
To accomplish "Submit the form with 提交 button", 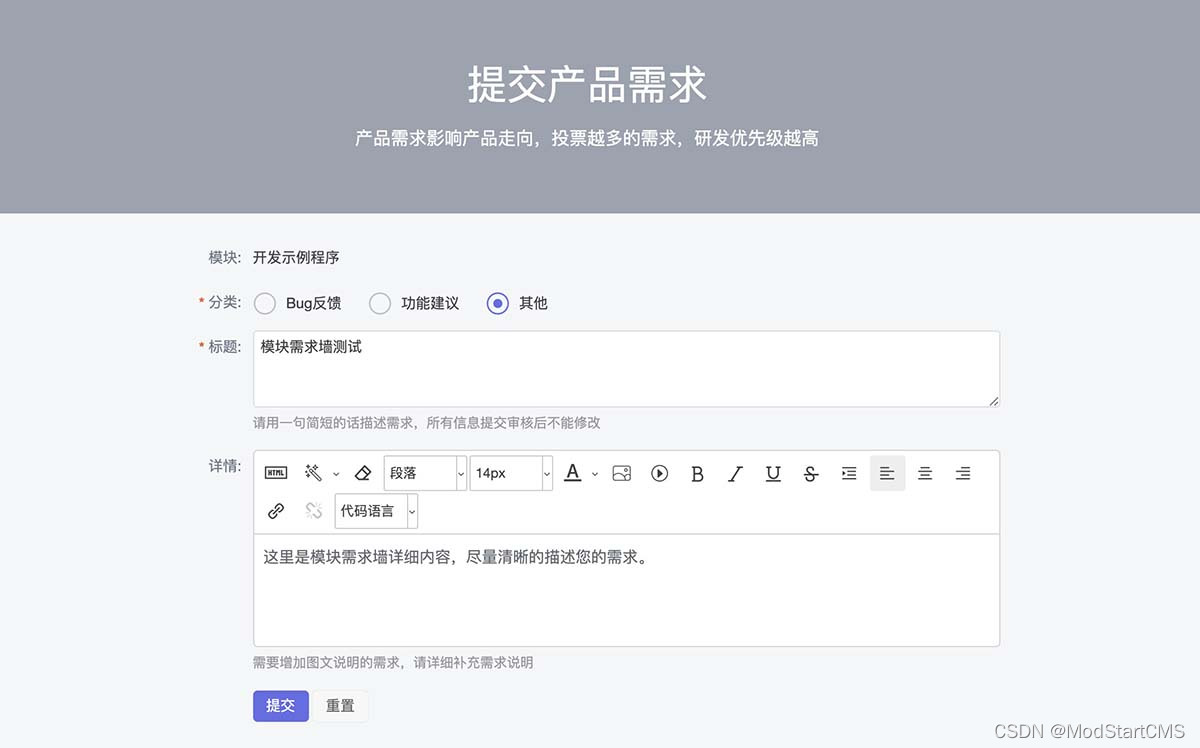I will coord(281,706).
